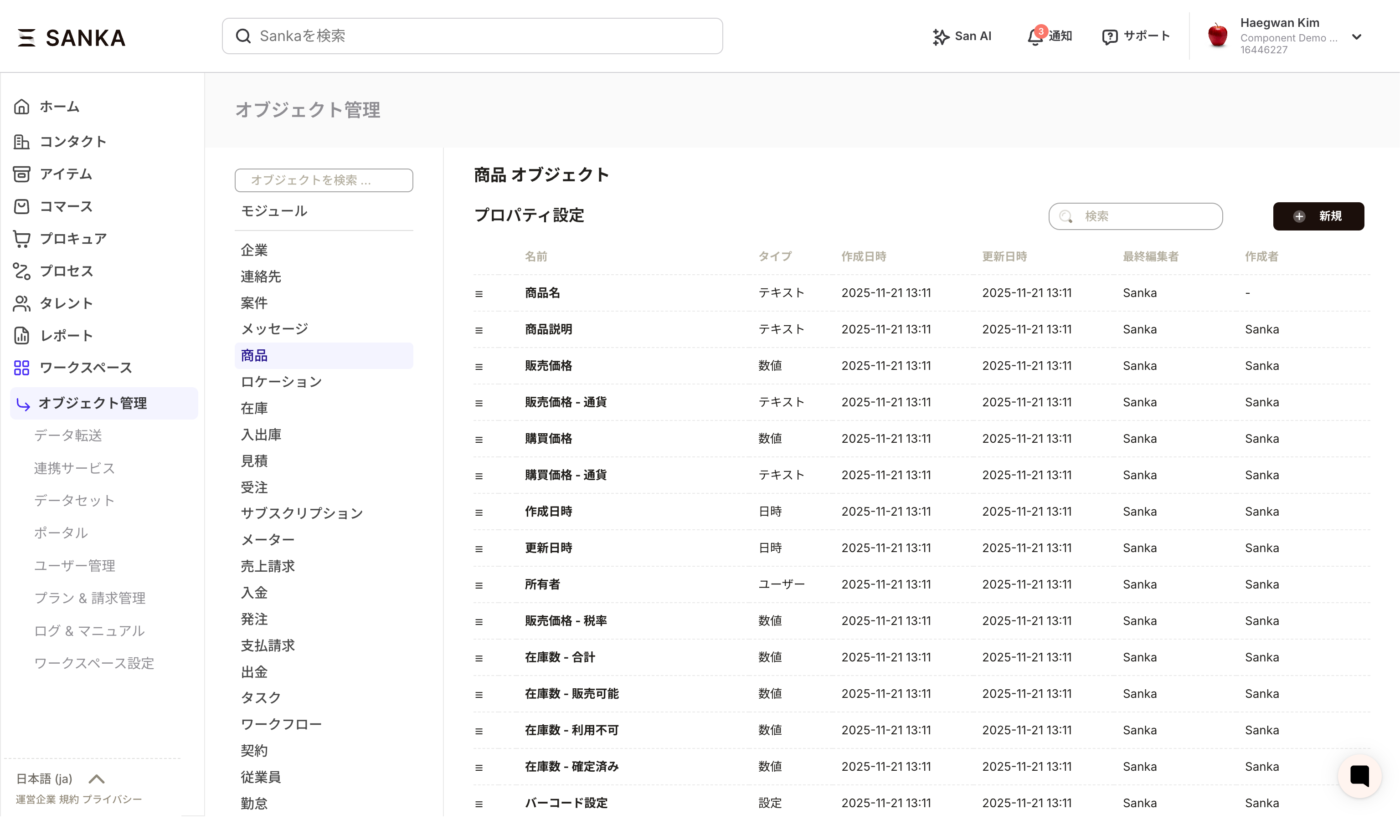Open ホーム from the sidebar
Image resolution: width=1400 pixels, height=840 pixels.
tap(59, 107)
